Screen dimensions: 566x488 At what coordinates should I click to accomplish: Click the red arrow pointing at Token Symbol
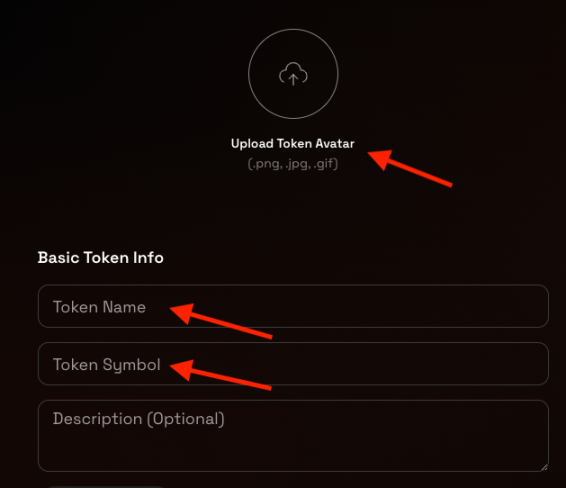[x=221, y=375]
